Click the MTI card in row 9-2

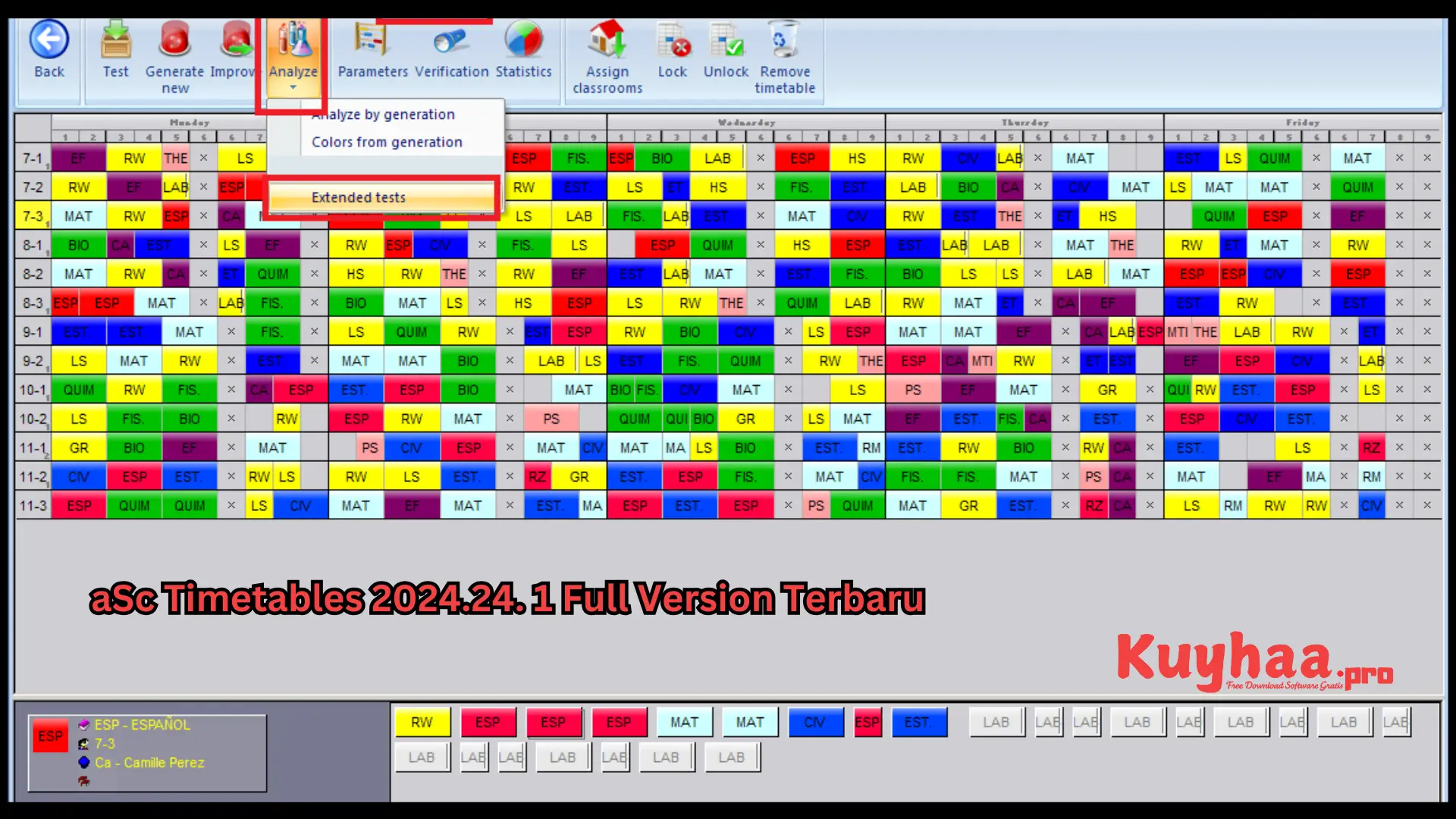tap(982, 361)
